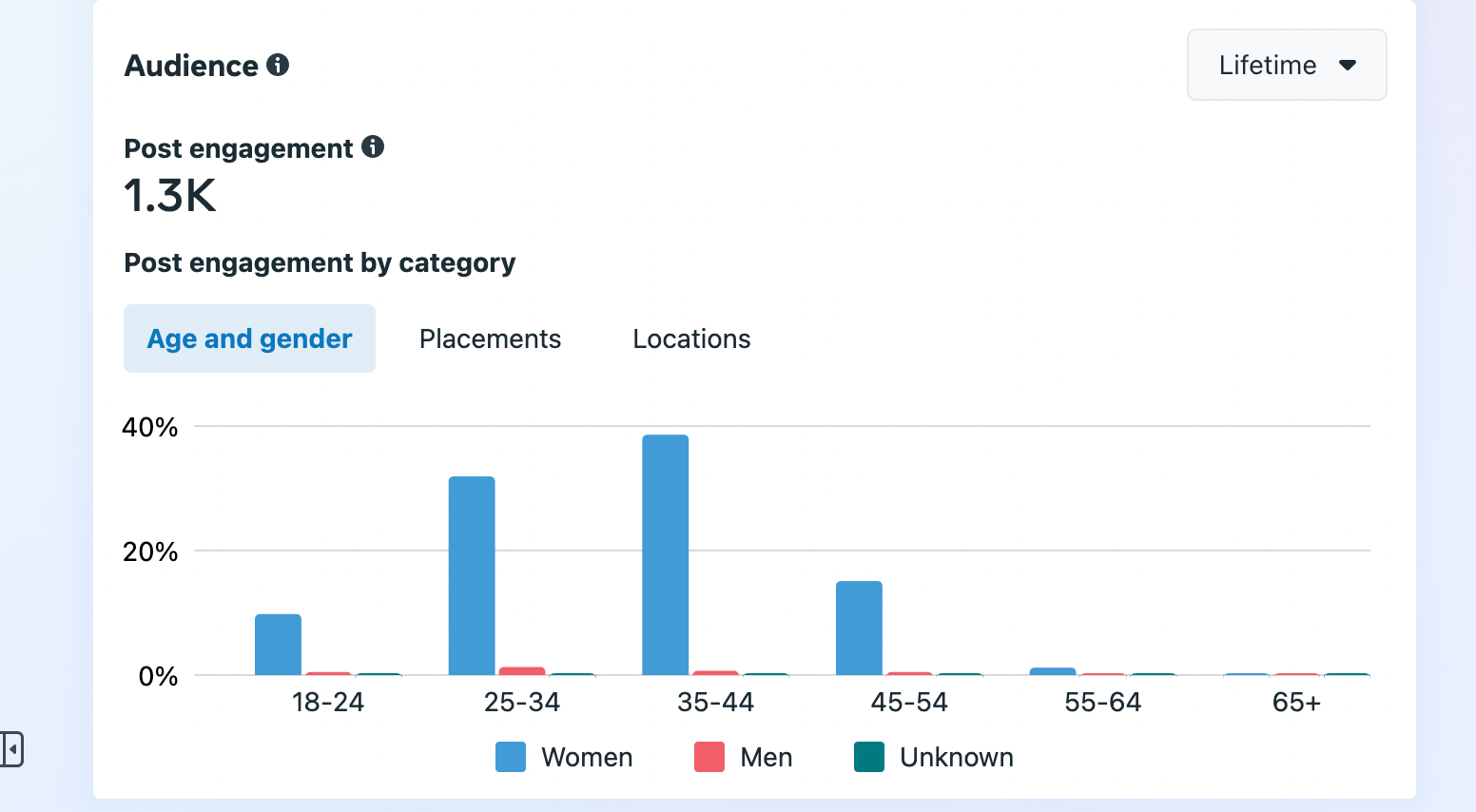This screenshot has width=1476, height=812.
Task: Click the Women bar for 18-24
Action: click(x=278, y=644)
